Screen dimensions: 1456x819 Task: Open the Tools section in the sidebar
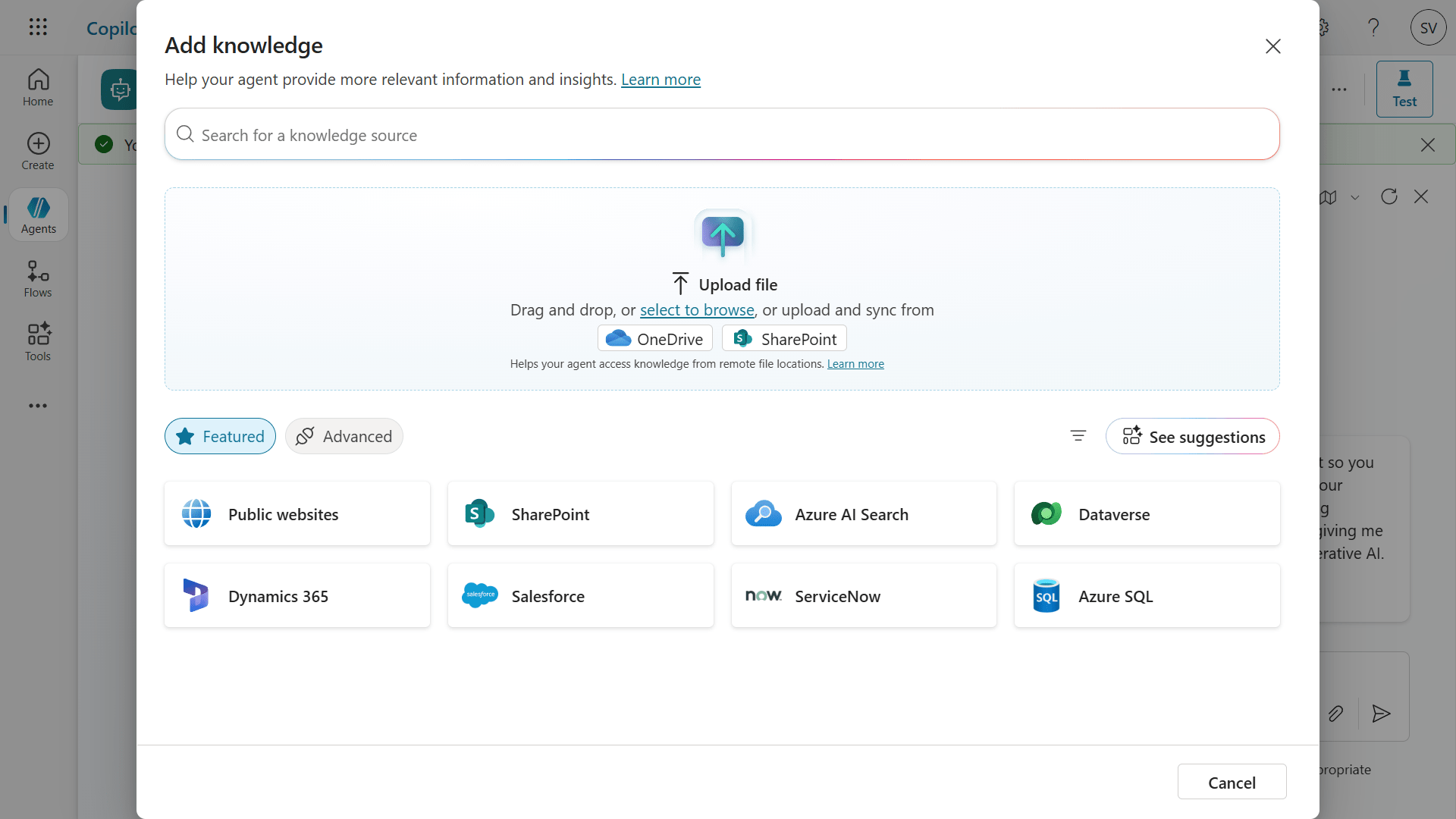(x=38, y=341)
